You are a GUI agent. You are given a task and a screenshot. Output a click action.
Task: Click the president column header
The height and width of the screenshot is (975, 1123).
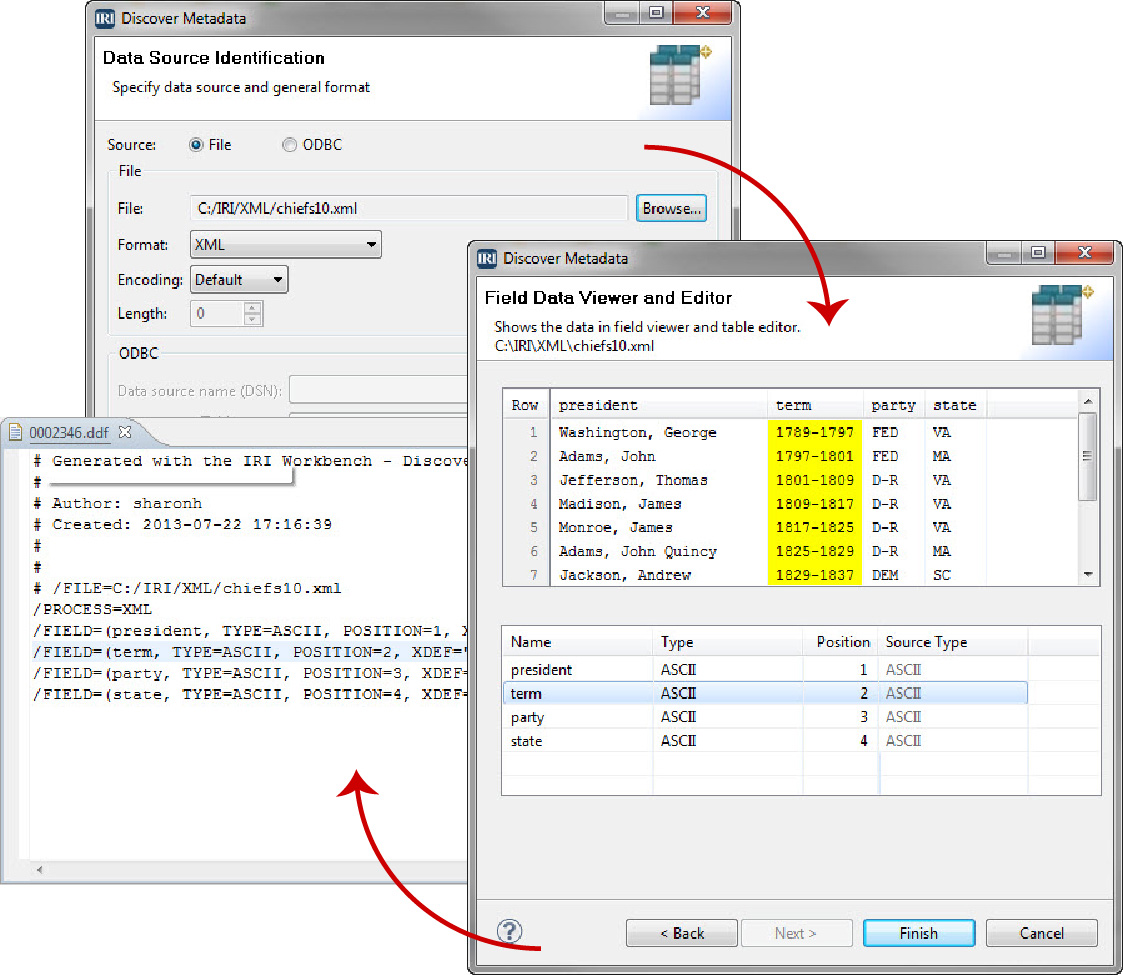coord(658,405)
